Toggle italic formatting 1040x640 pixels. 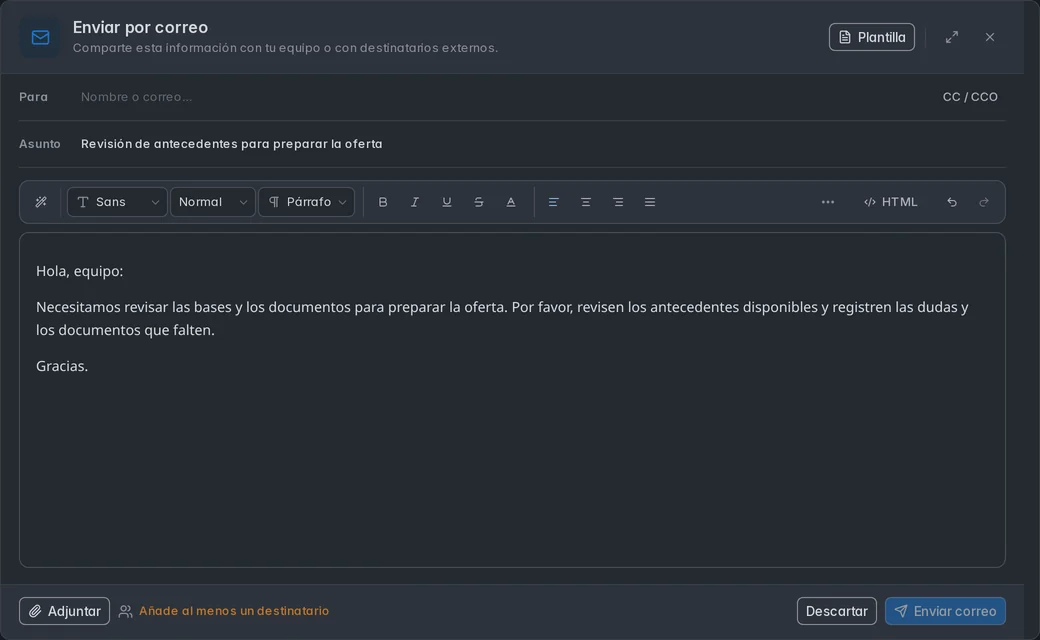tap(415, 202)
